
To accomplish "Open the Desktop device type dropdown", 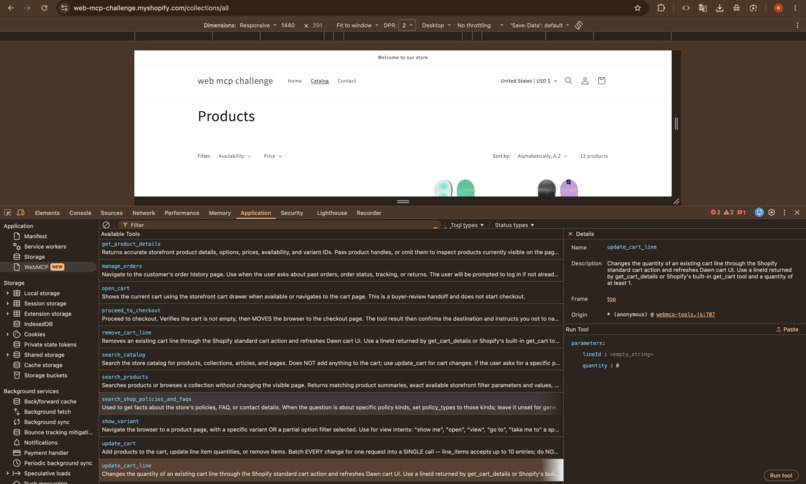I will tap(436, 25).
